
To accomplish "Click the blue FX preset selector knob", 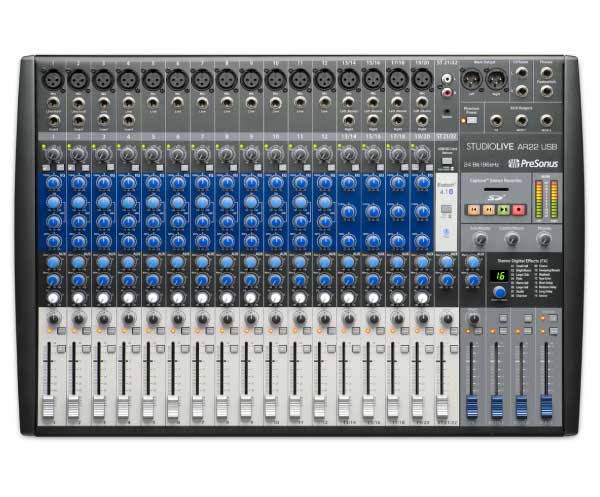I will point(499,292).
